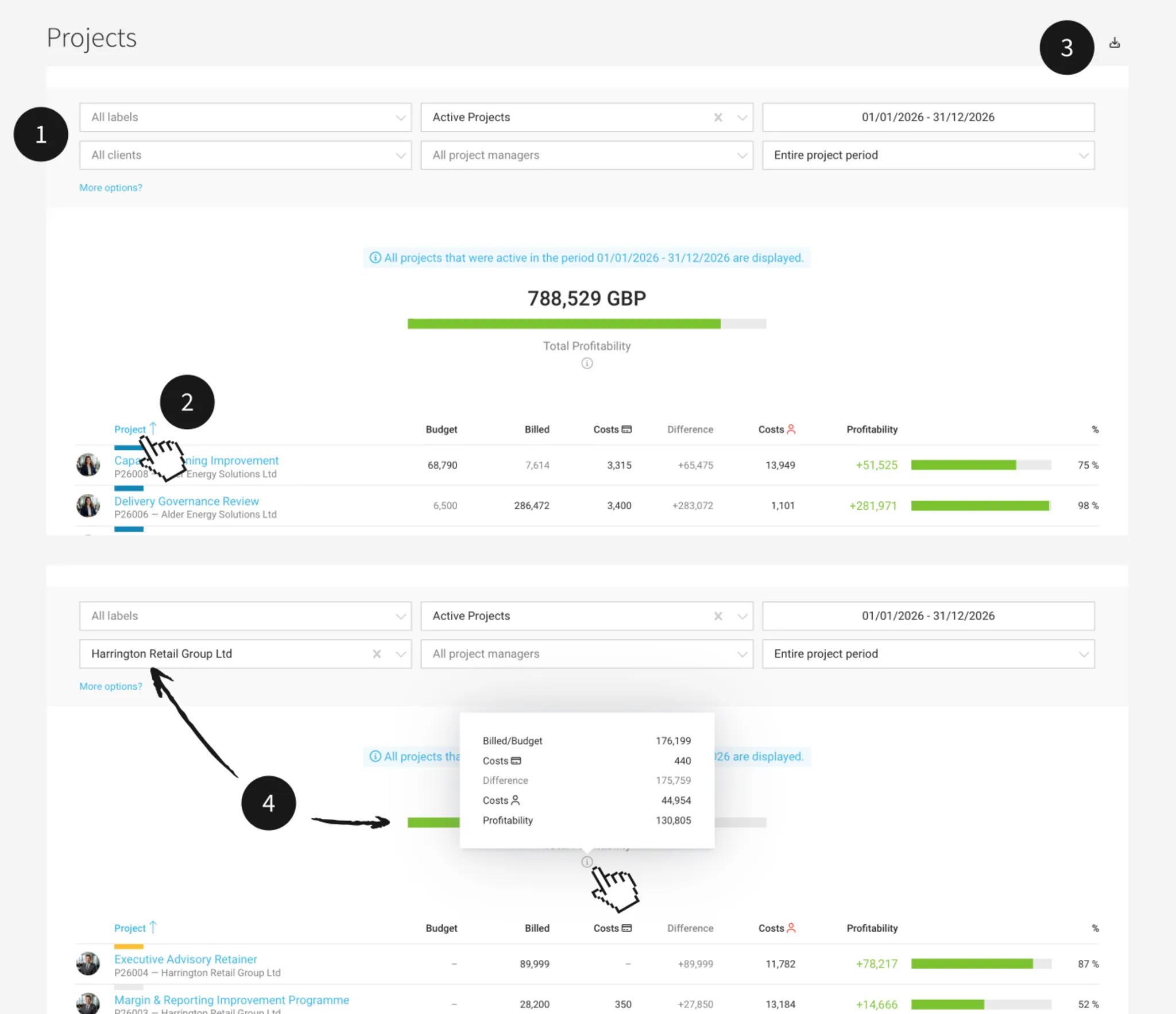Click info icon under top Total Profitability
Image resolution: width=1176 pixels, height=1014 pixels.
[x=587, y=363]
